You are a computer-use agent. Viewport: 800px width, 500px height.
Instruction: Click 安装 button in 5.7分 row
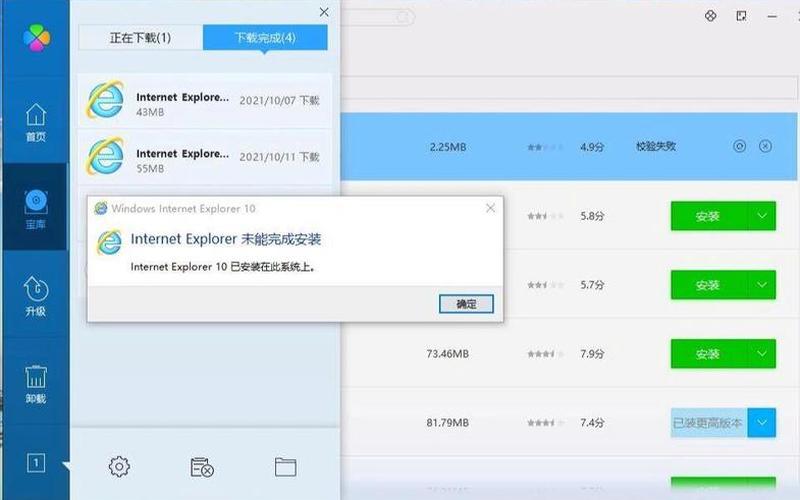pos(709,285)
